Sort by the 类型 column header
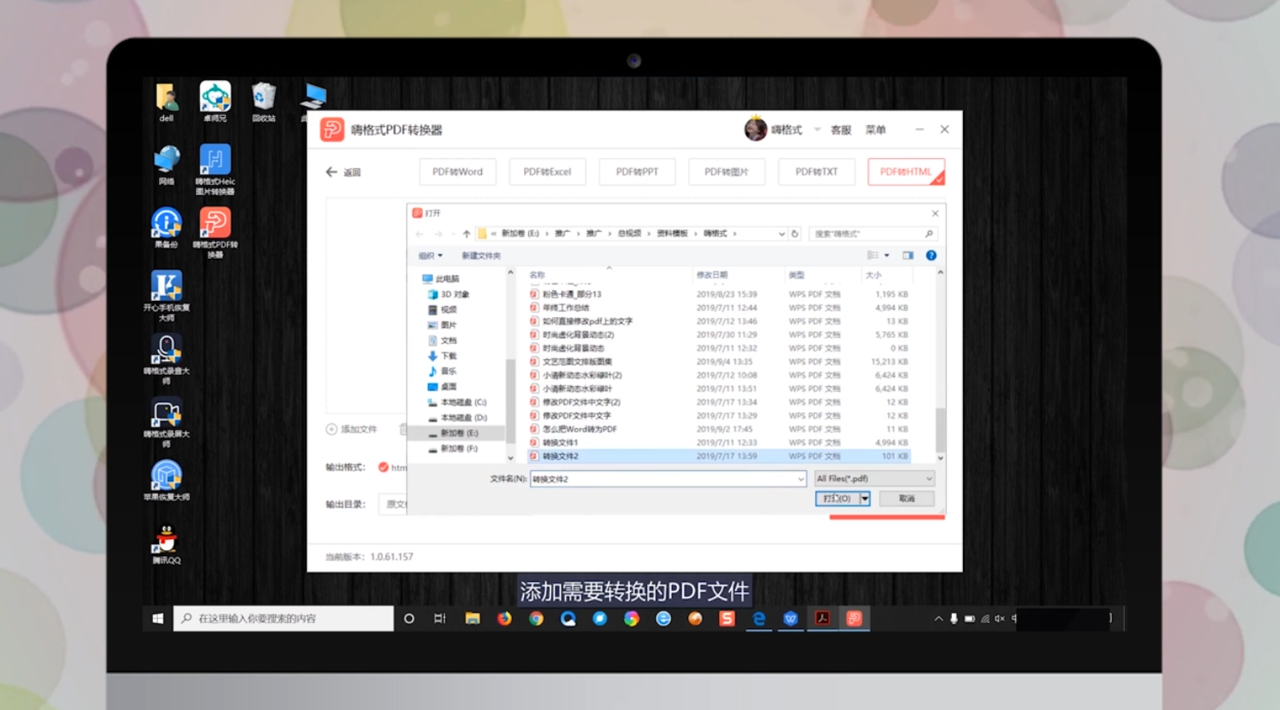Image resolution: width=1280 pixels, height=710 pixels. [796, 274]
